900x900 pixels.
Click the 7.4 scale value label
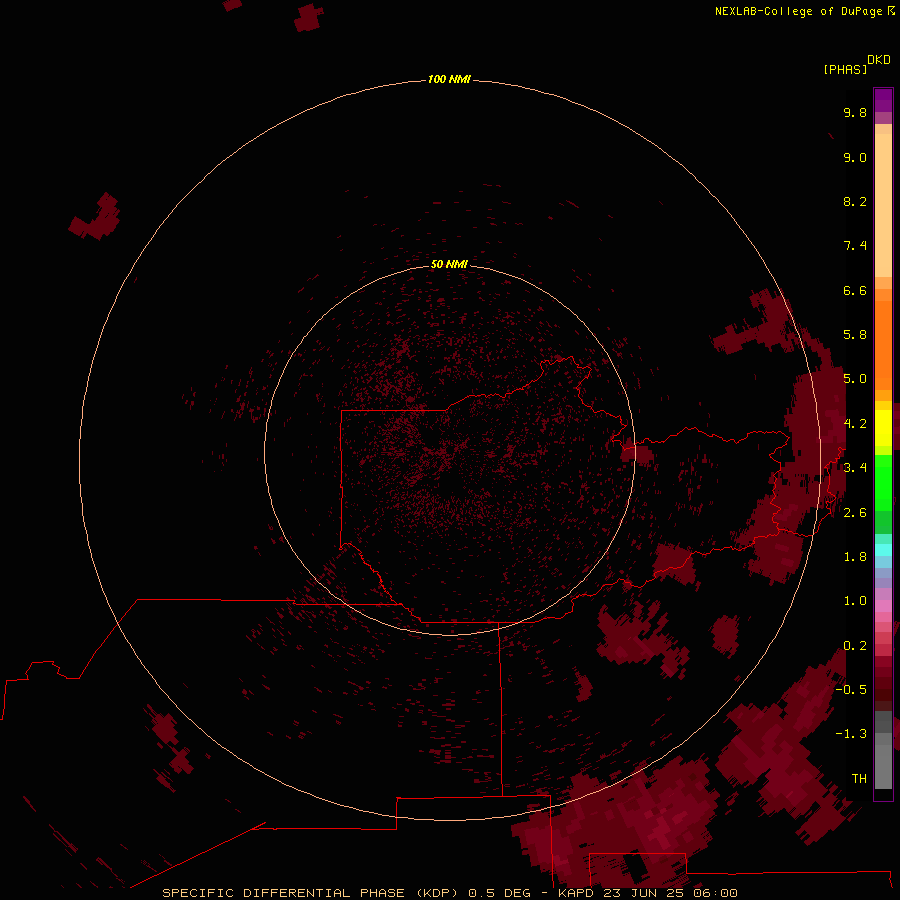pos(855,246)
